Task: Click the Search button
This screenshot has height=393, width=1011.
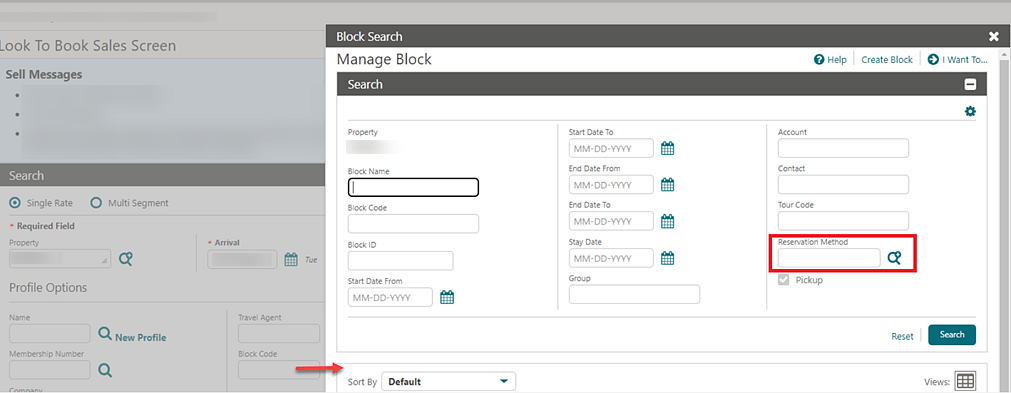Action: point(952,335)
